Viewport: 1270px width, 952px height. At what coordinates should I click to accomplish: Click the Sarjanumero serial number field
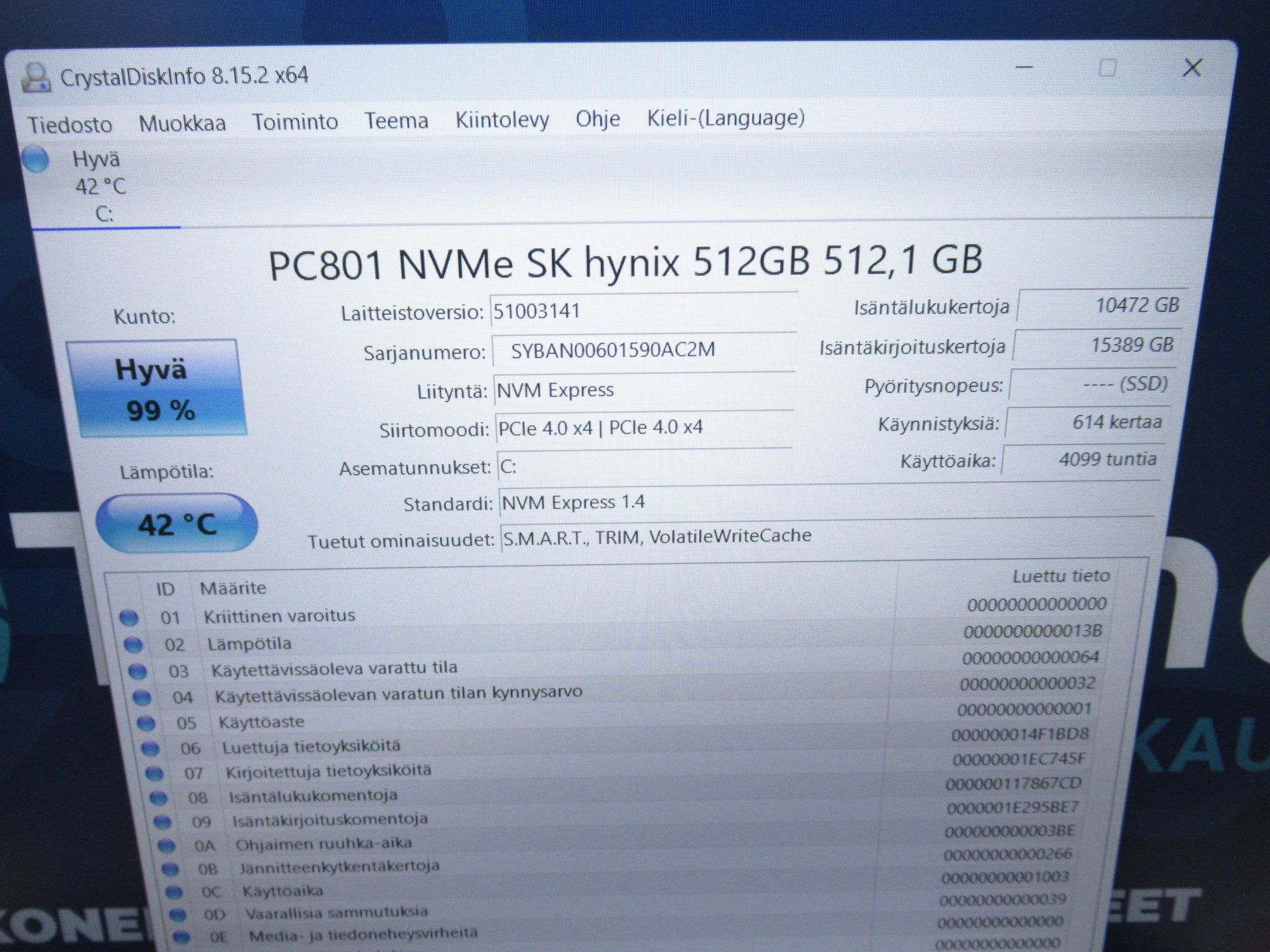[x=644, y=350]
